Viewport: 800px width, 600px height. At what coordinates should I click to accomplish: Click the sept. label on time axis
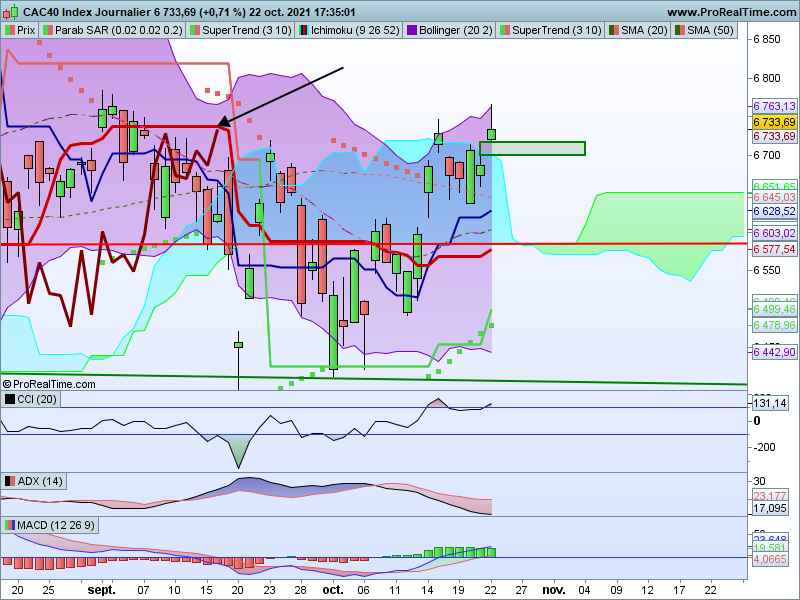(x=102, y=590)
